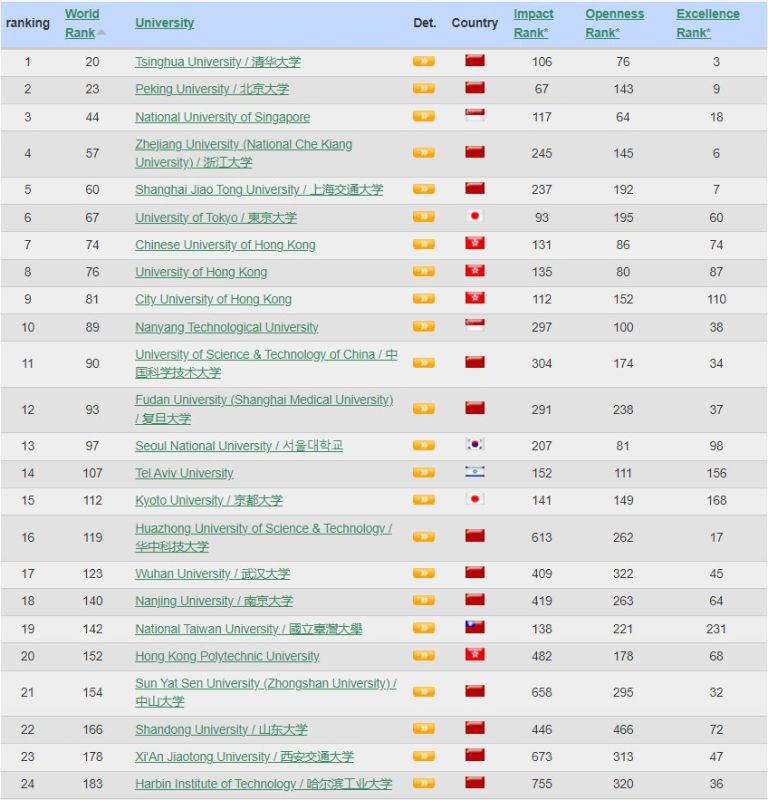The width and height of the screenshot is (768, 800).
Task: Click details icon for Shanghai Jiao Tong University
Action: [x=424, y=189]
